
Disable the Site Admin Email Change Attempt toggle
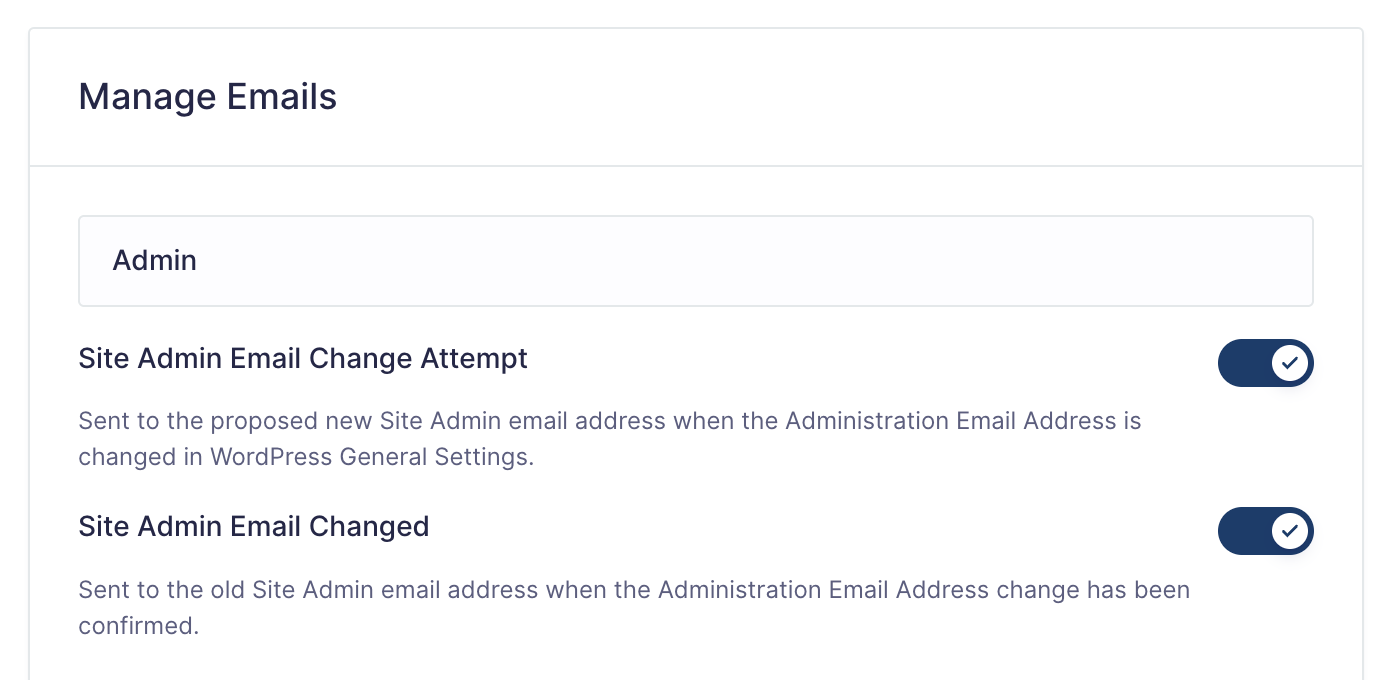(1265, 362)
